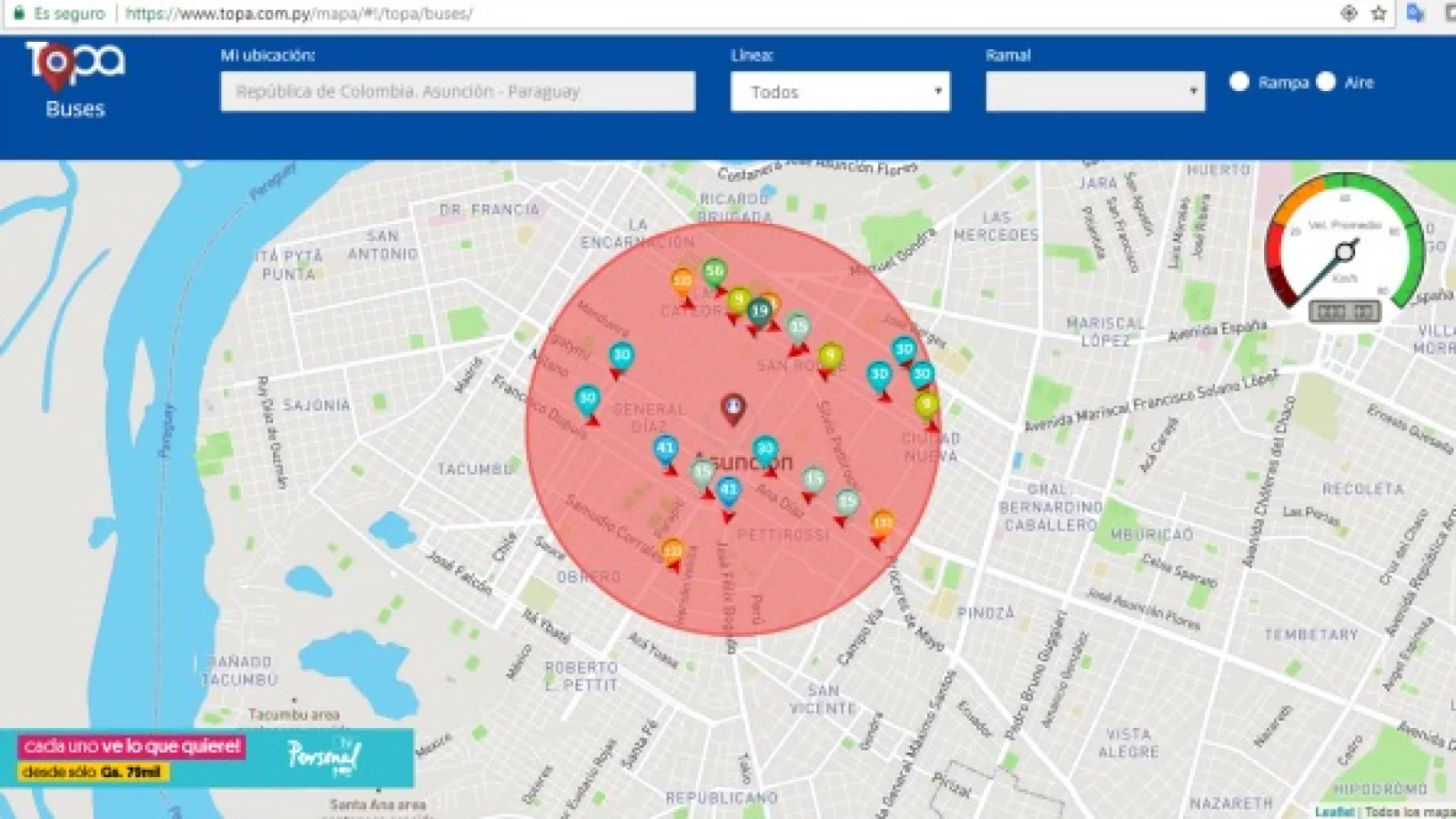Image resolution: width=1456 pixels, height=819 pixels.
Task: Click the average speed gauge
Action: coord(1344,241)
